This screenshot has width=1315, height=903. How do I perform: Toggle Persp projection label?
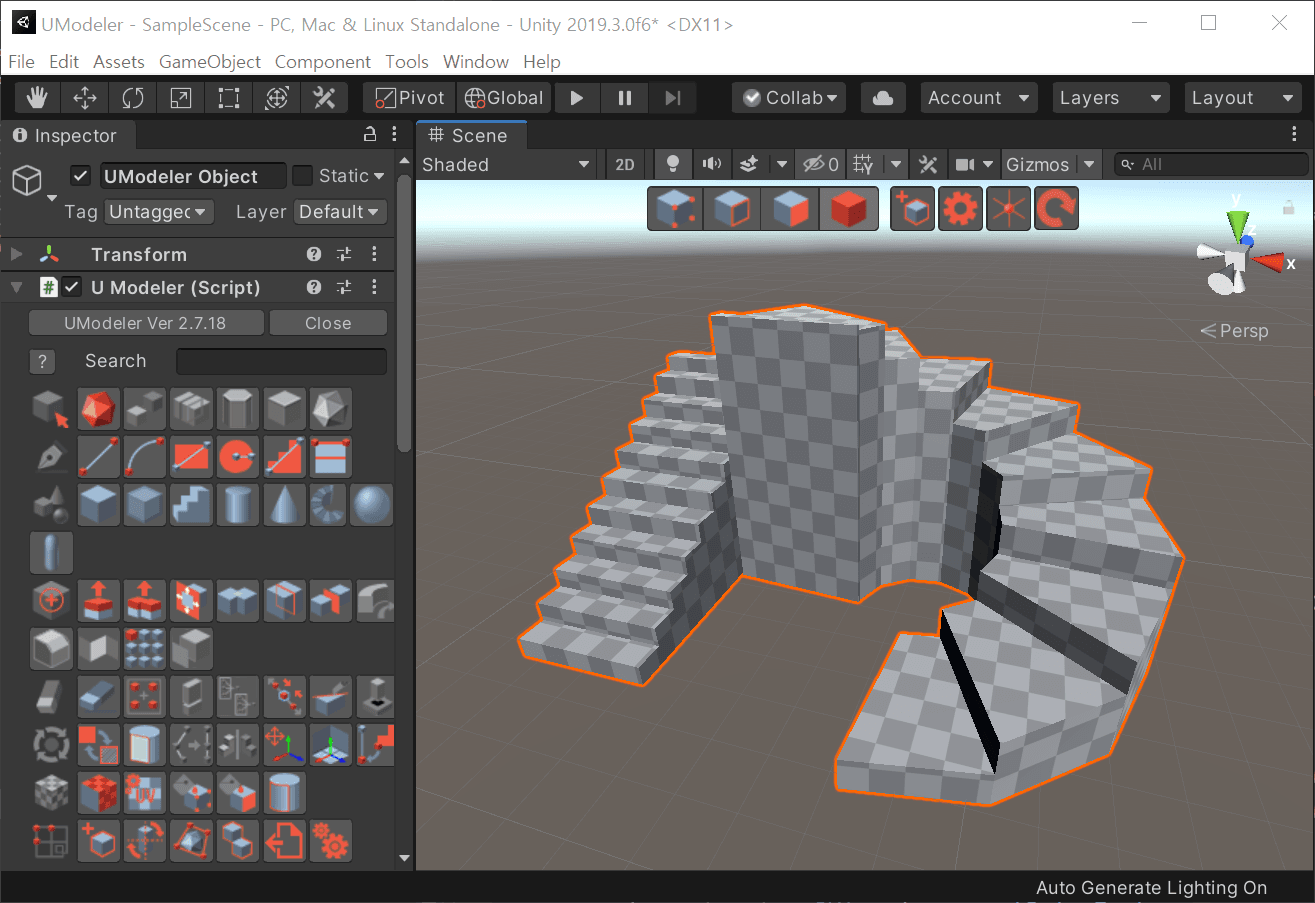click(1236, 331)
